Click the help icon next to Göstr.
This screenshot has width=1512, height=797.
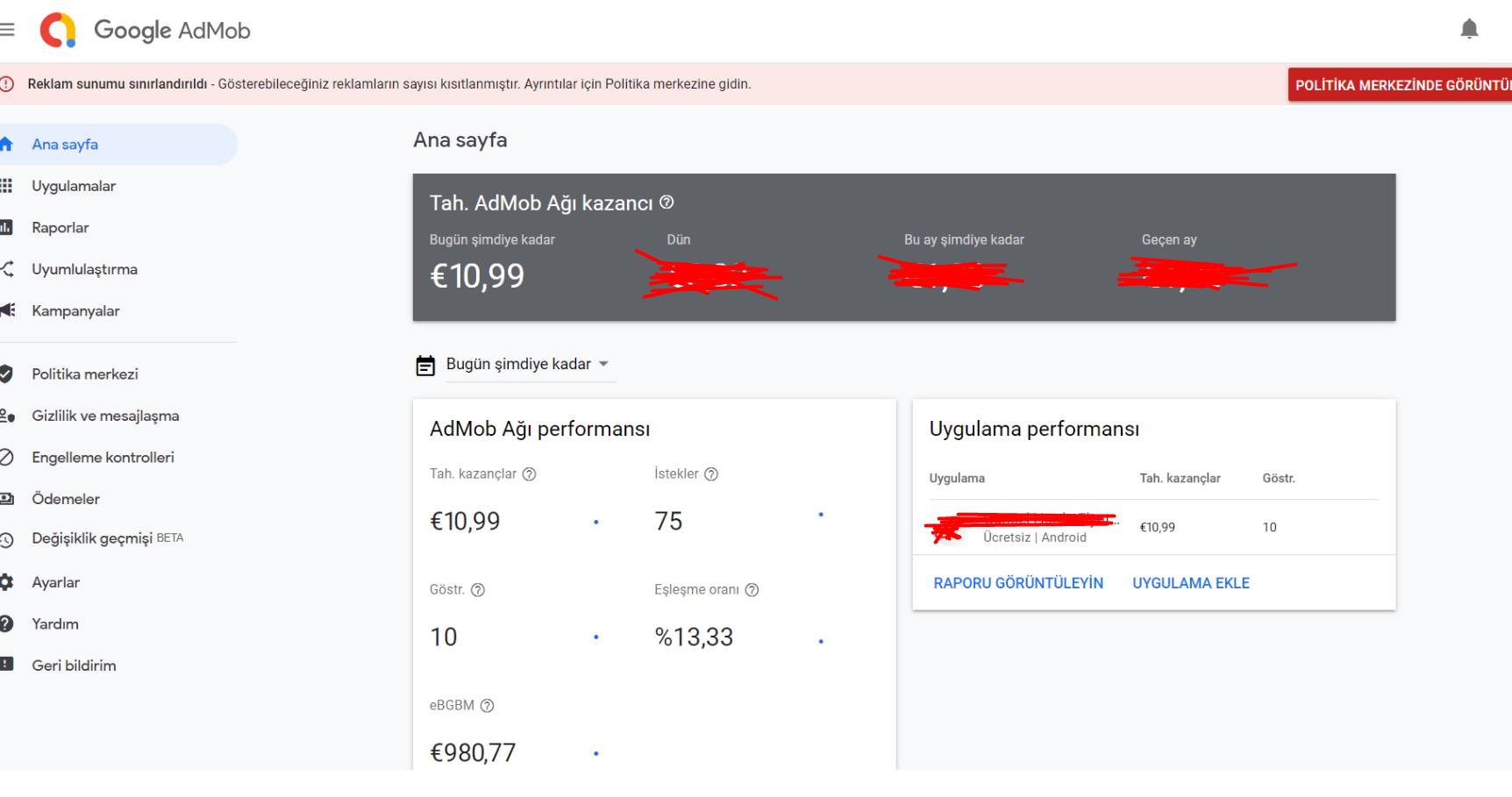(x=478, y=590)
